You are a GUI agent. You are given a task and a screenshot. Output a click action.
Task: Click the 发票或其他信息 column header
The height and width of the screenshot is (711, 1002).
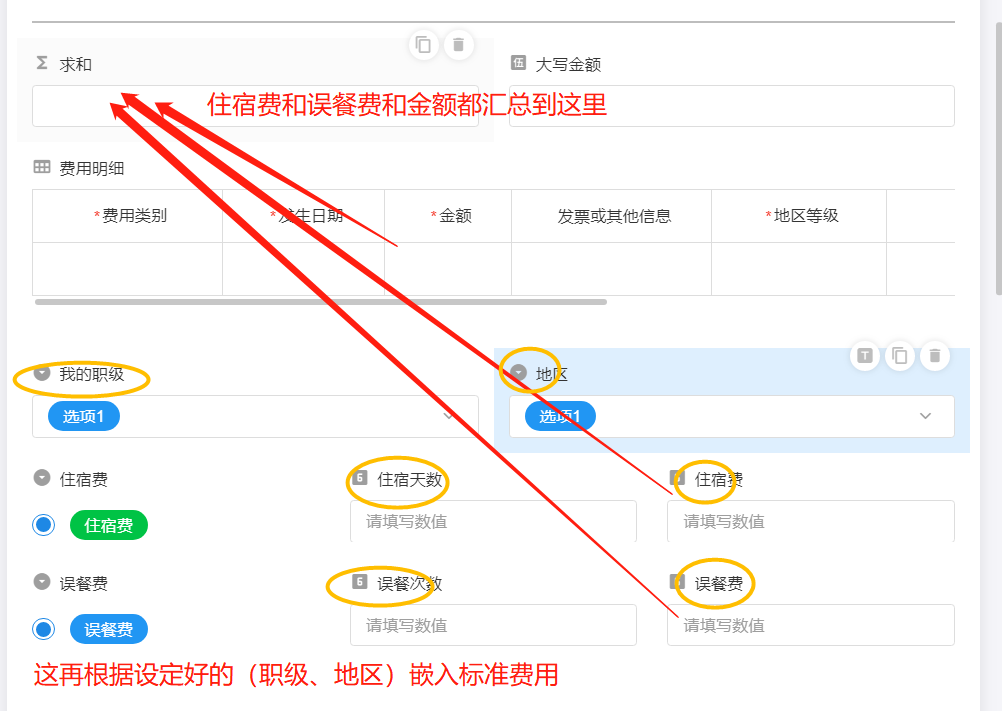612,216
